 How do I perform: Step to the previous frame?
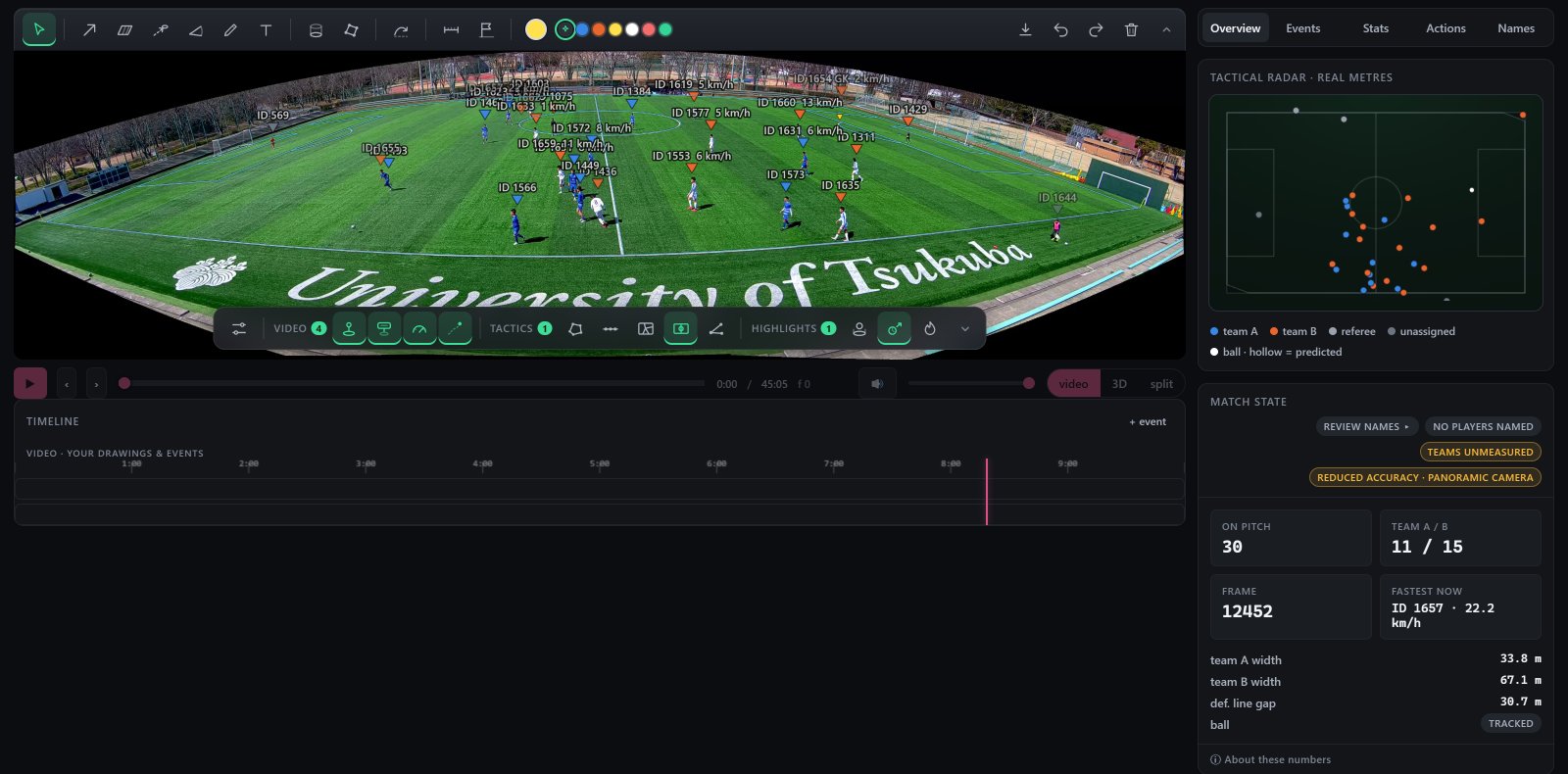(67, 384)
